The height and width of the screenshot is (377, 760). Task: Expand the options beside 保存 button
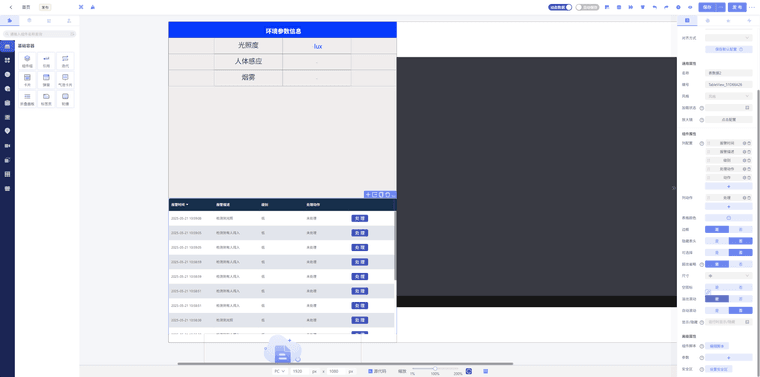coord(721,7)
